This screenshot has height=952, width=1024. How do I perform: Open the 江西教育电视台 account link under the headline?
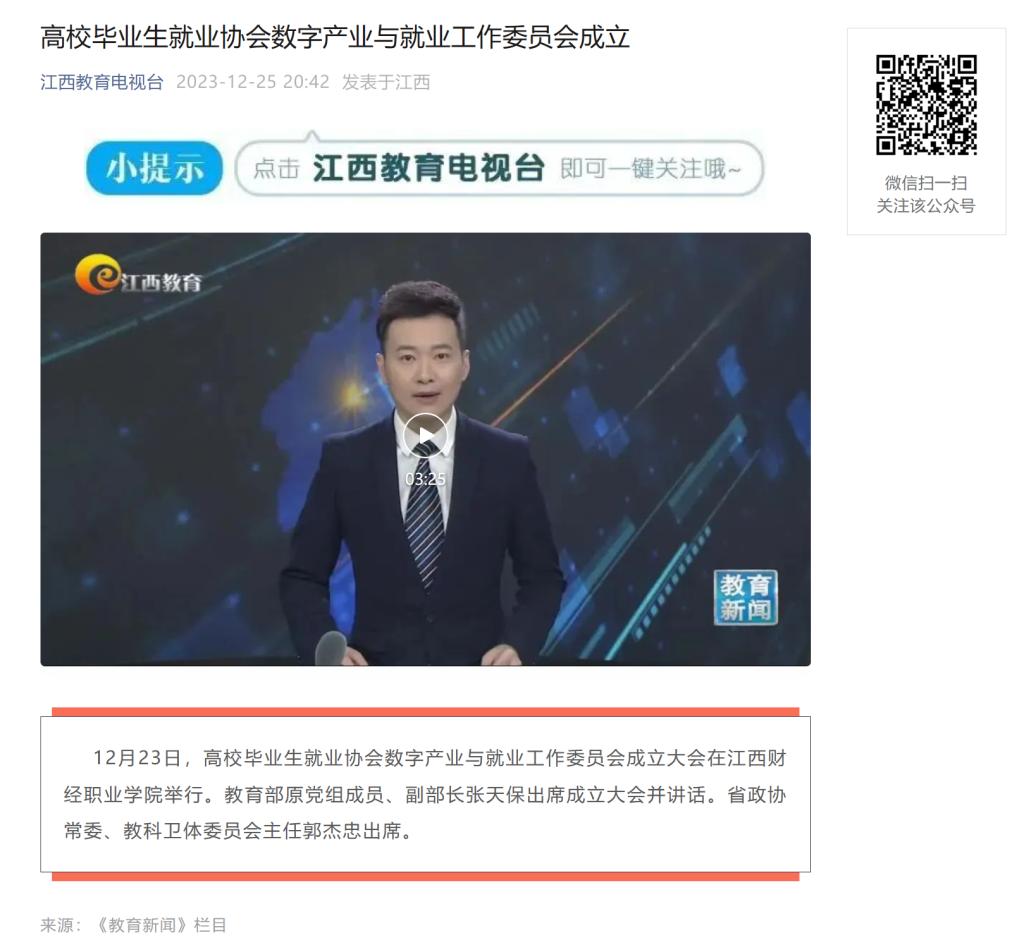coord(101,82)
